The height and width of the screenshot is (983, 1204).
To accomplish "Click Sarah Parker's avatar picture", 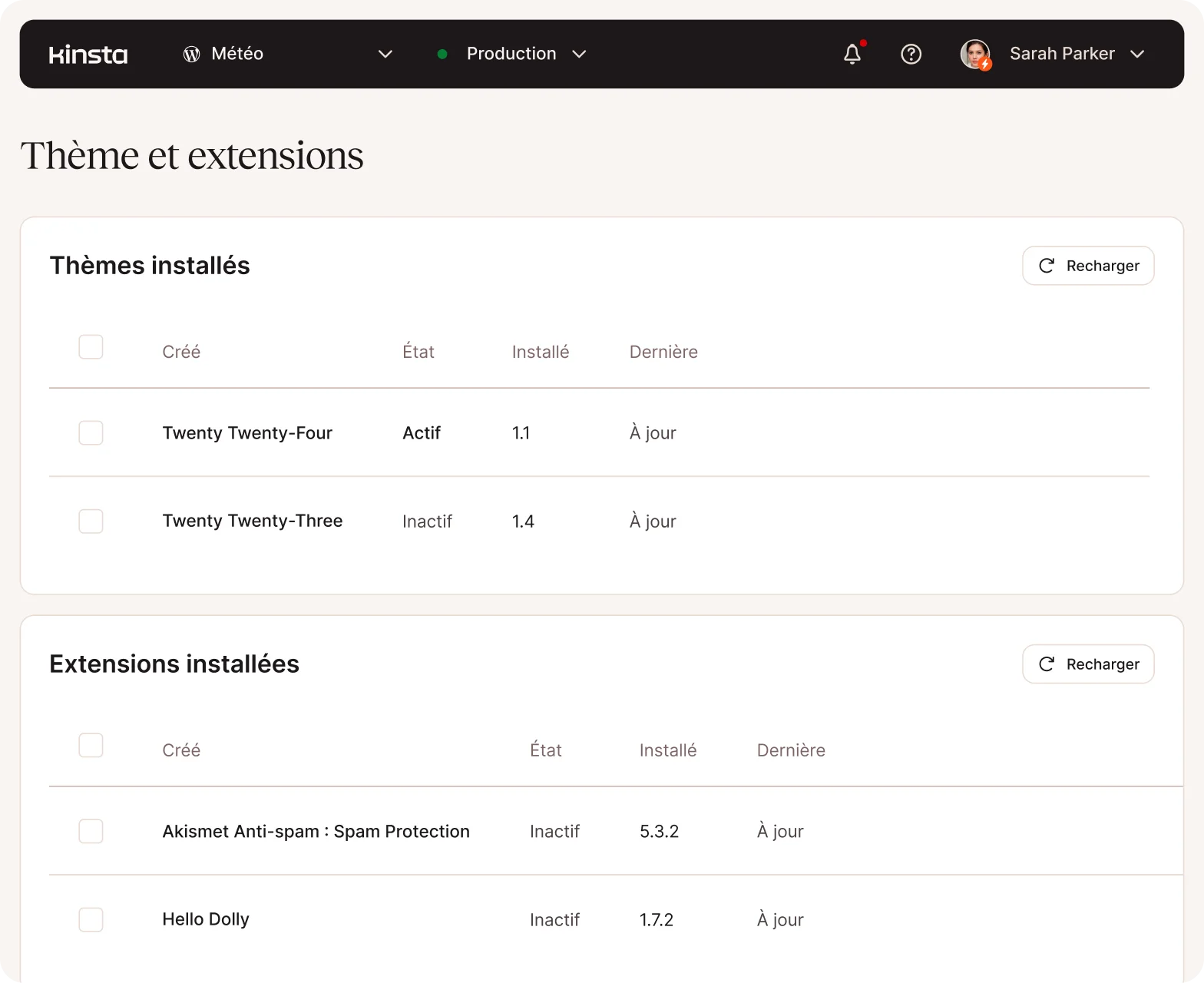I will pos(975,54).
